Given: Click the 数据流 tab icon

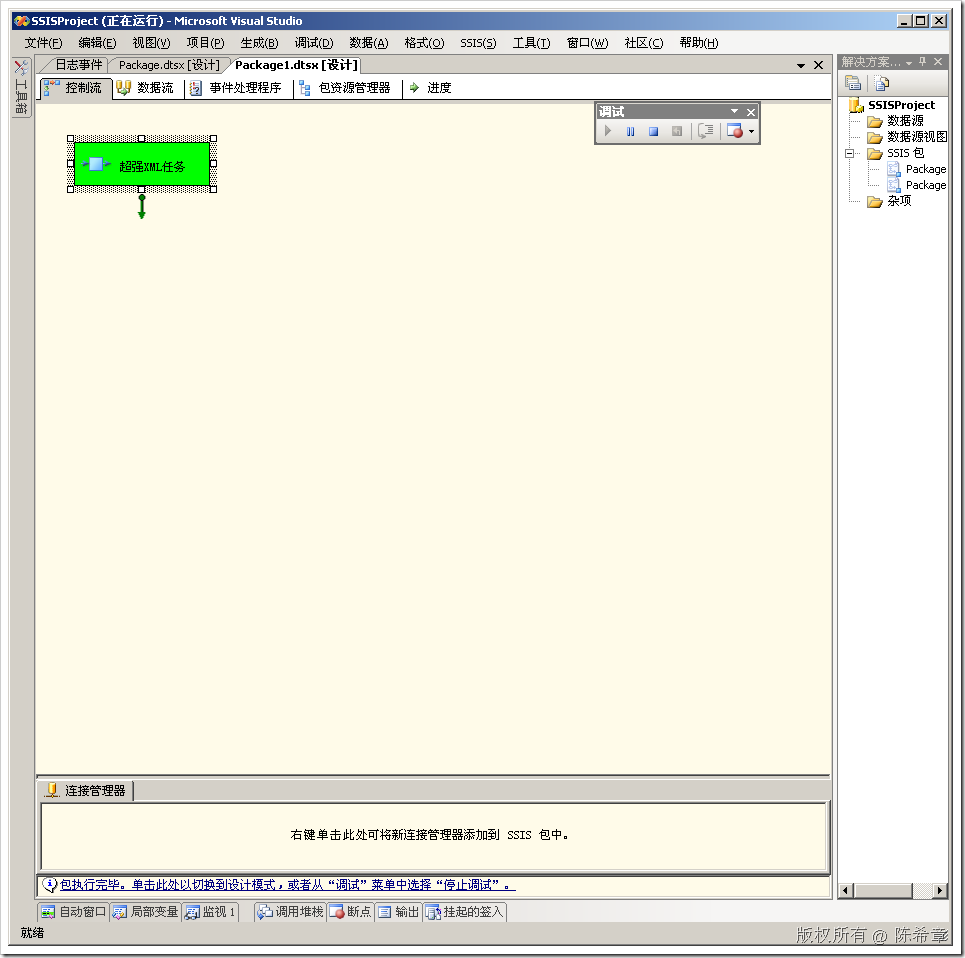Looking at the screenshot, I should (124, 88).
